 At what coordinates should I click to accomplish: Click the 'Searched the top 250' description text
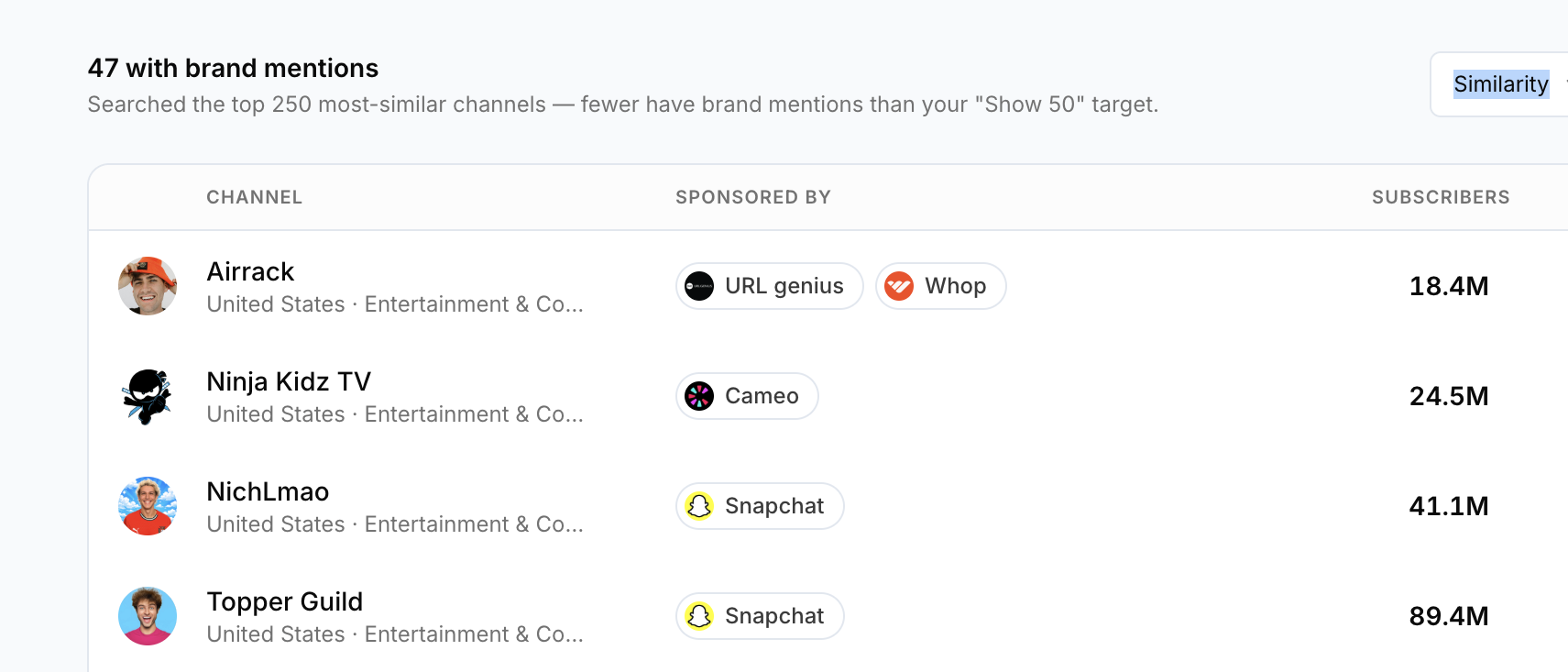pos(623,105)
